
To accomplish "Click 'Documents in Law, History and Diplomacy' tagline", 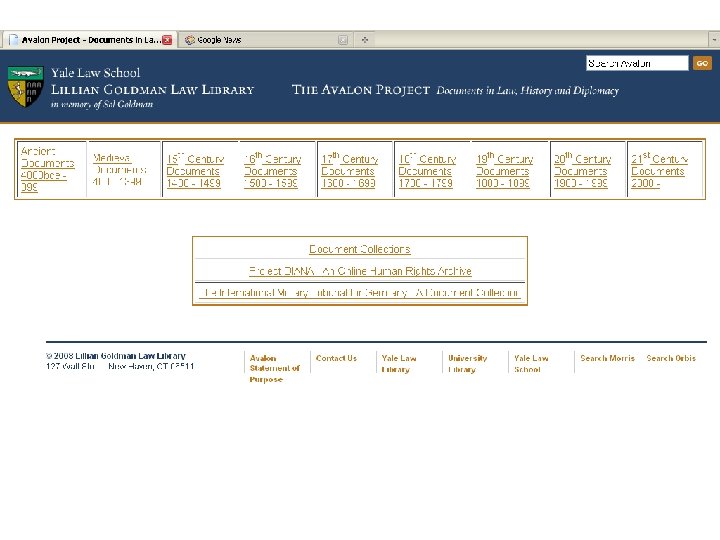I will (x=528, y=90).
